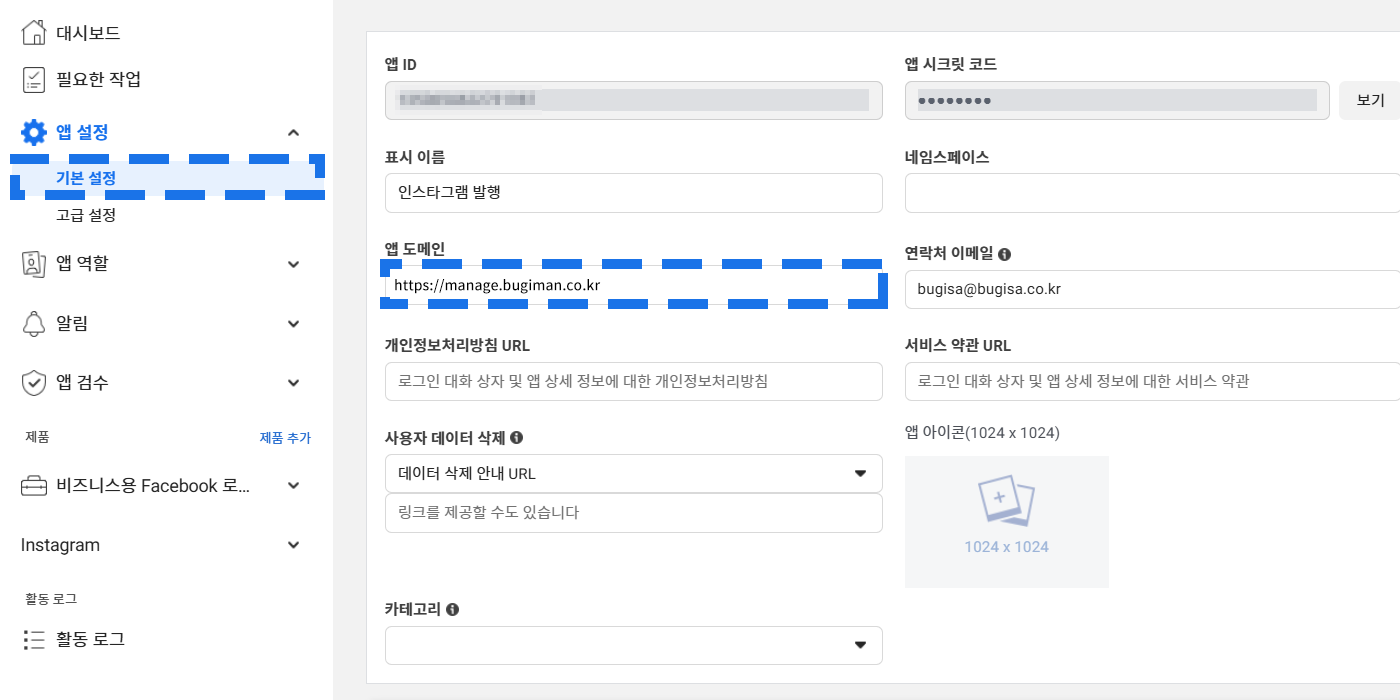
Task: Open the 대시보드 home icon
Action: [34, 33]
